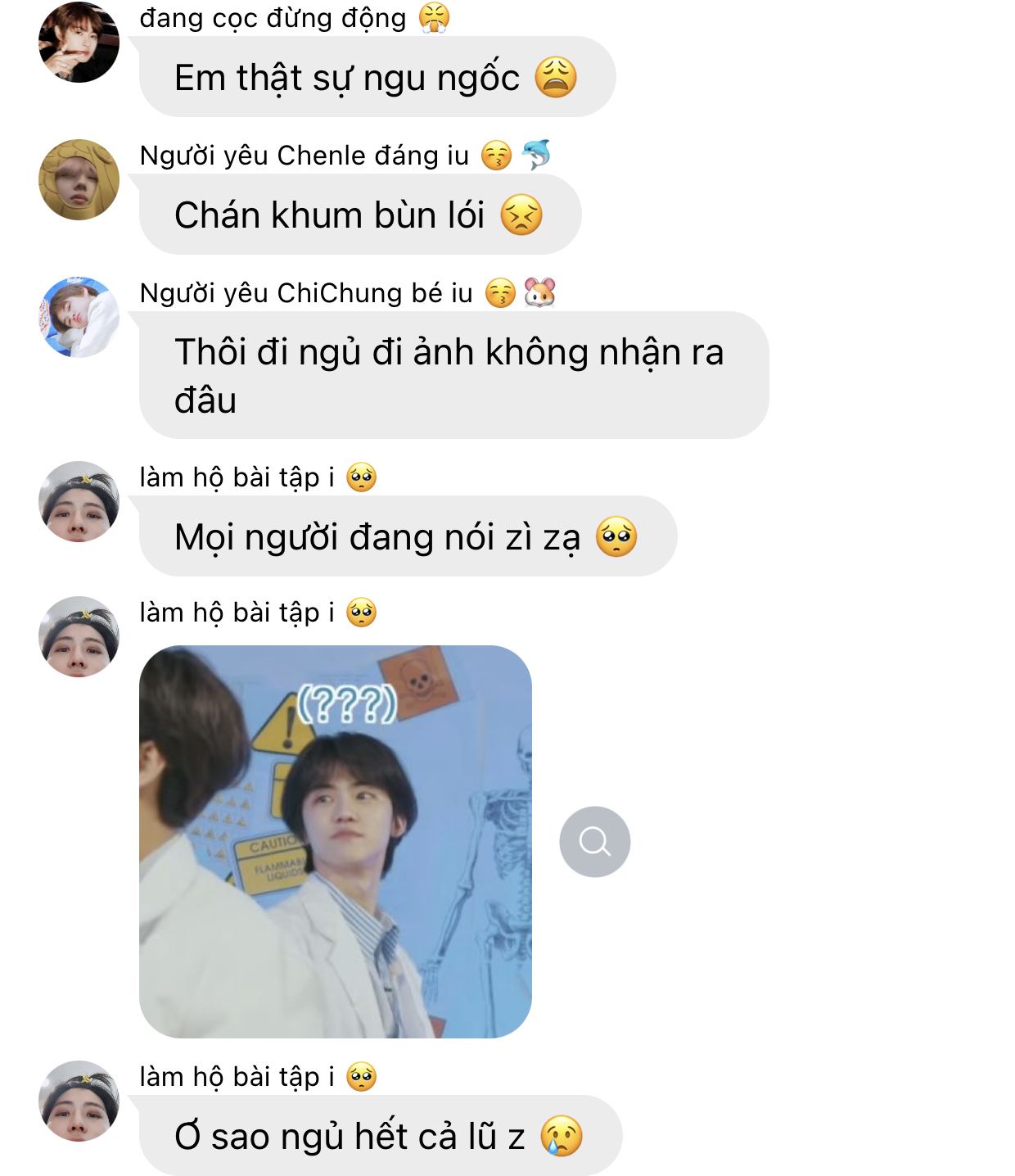Select the message 'Chán khum bùn lói'

point(360,215)
